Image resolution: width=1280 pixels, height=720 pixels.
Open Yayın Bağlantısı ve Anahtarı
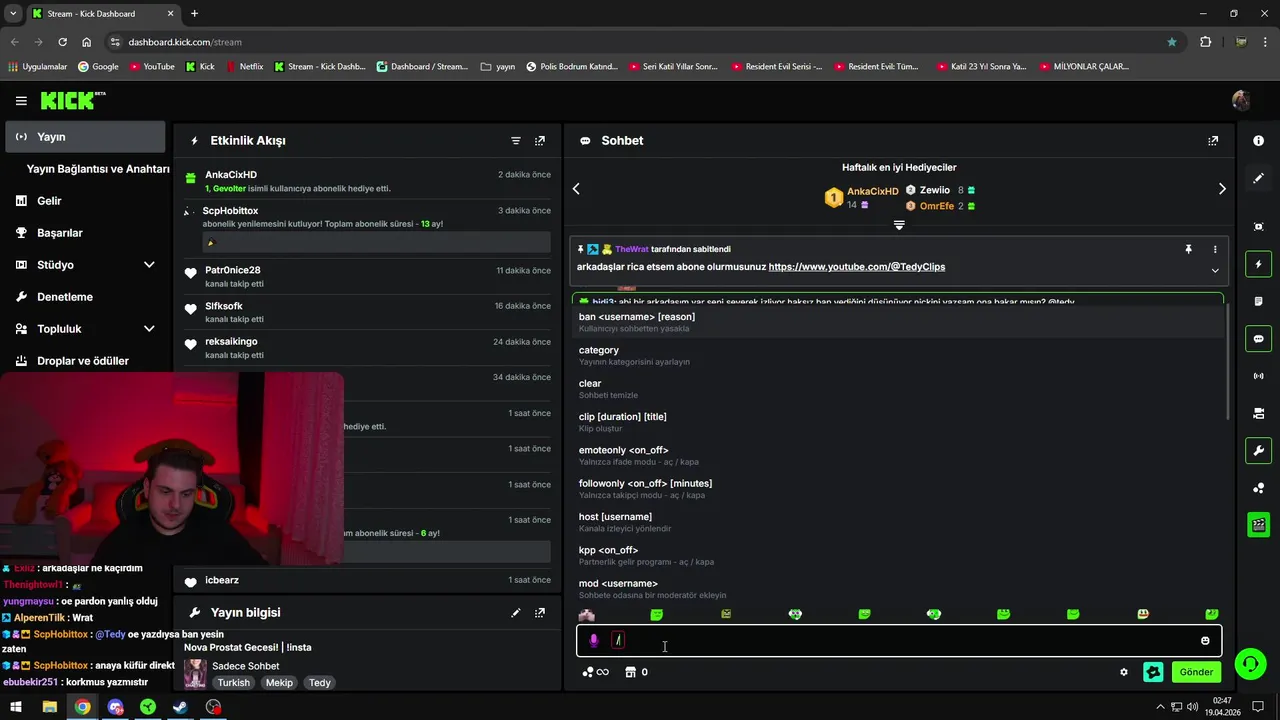coord(98,169)
